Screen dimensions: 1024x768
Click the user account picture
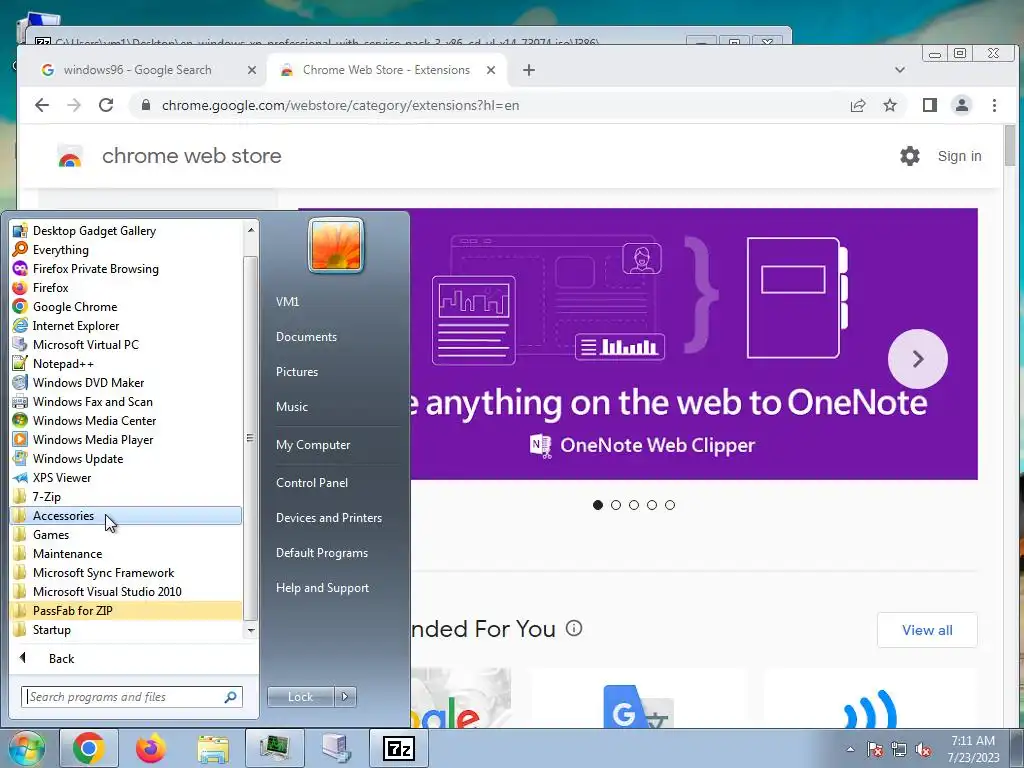tap(336, 245)
